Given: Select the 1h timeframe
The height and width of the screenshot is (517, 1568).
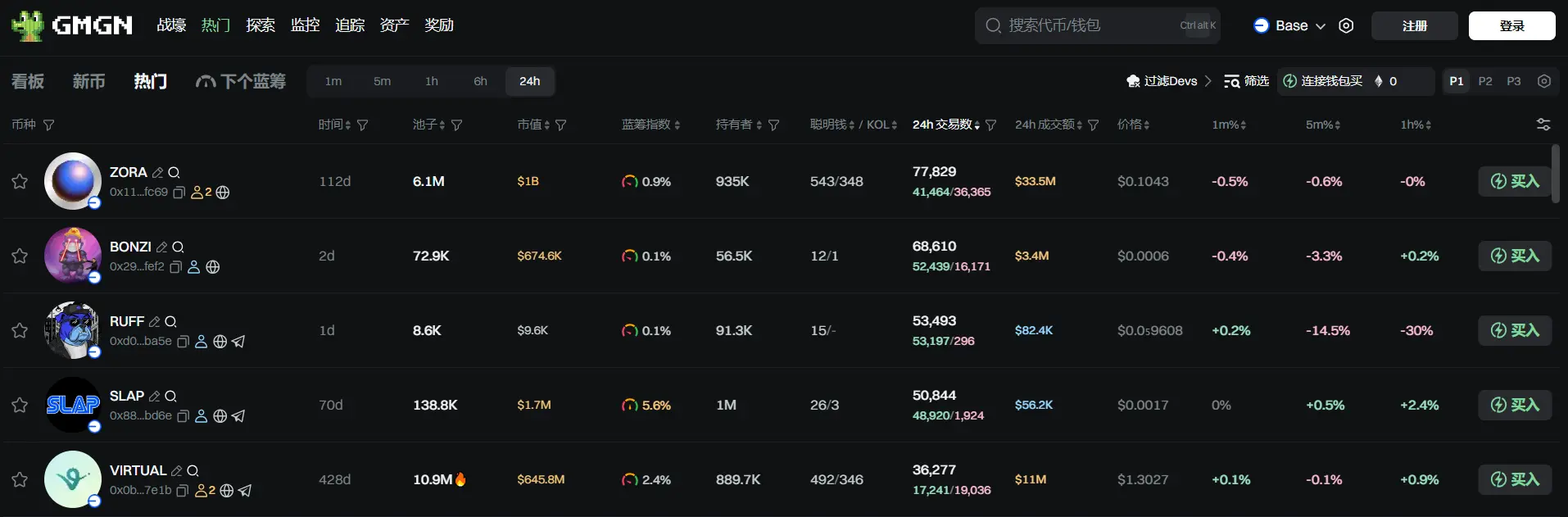Looking at the screenshot, I should (432, 81).
